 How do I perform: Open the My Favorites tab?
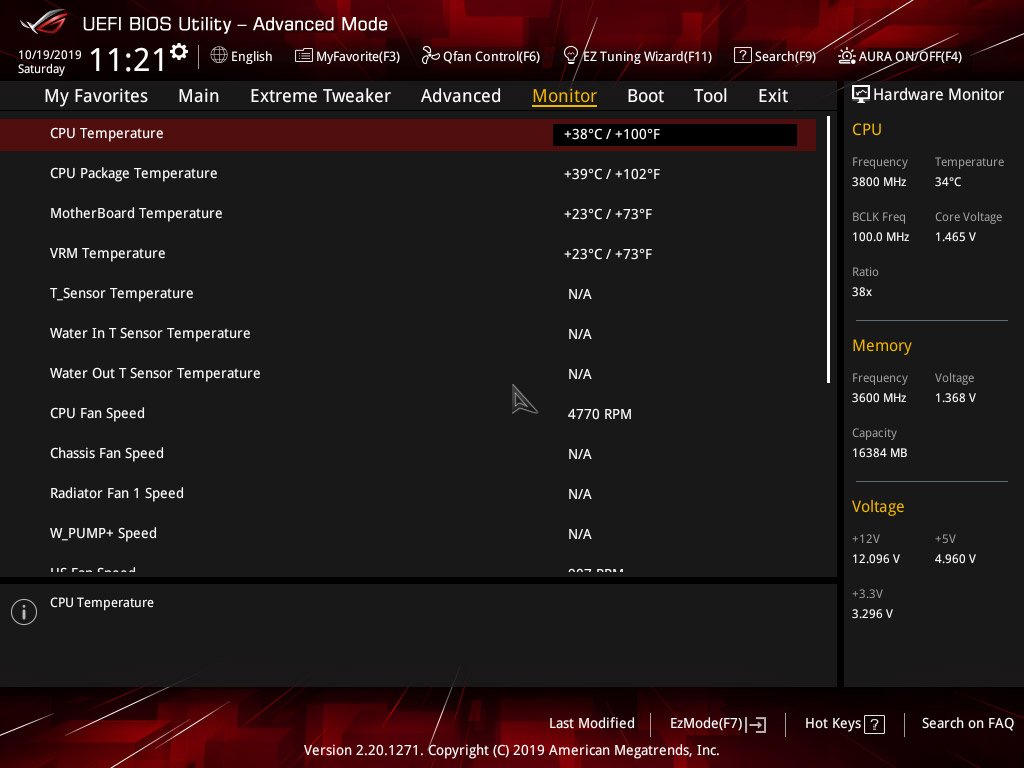[x=96, y=96]
